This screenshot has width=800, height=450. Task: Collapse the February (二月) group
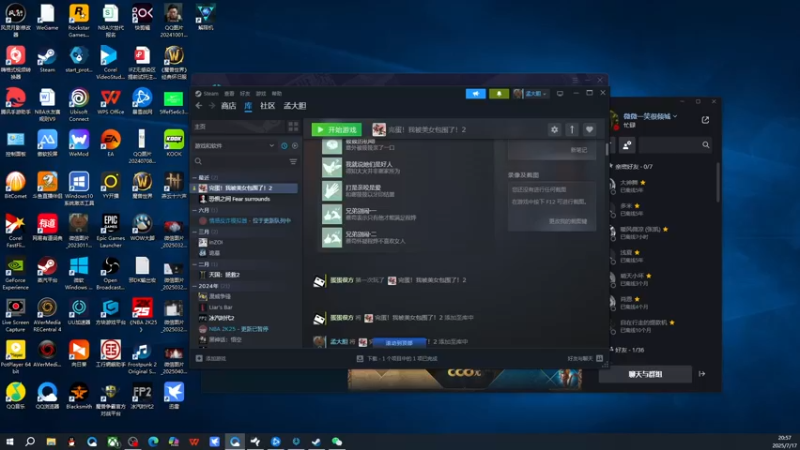click(195, 264)
